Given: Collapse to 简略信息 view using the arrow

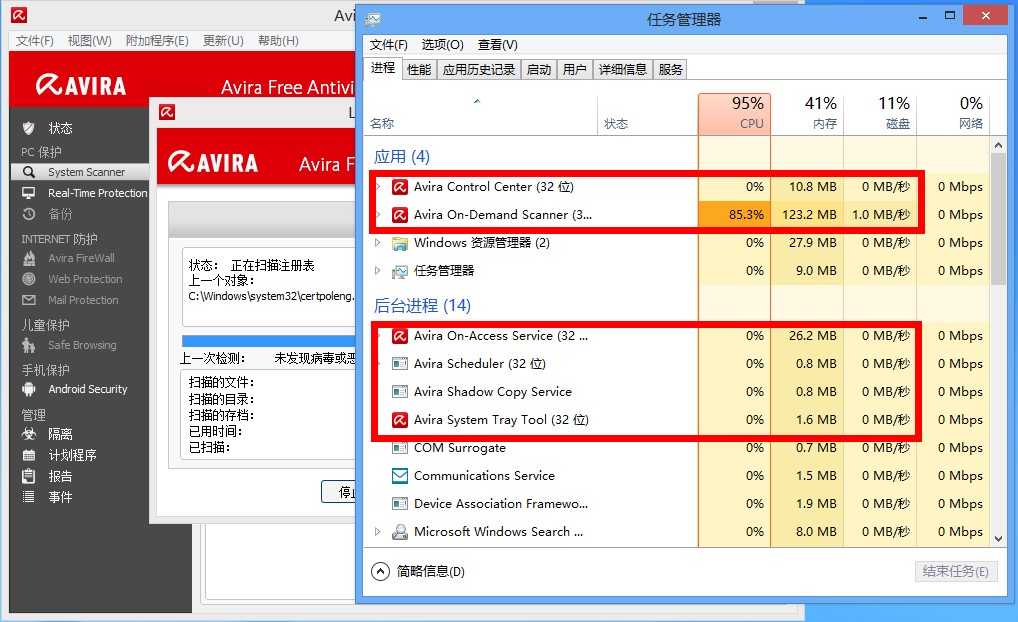Looking at the screenshot, I should click(380, 571).
